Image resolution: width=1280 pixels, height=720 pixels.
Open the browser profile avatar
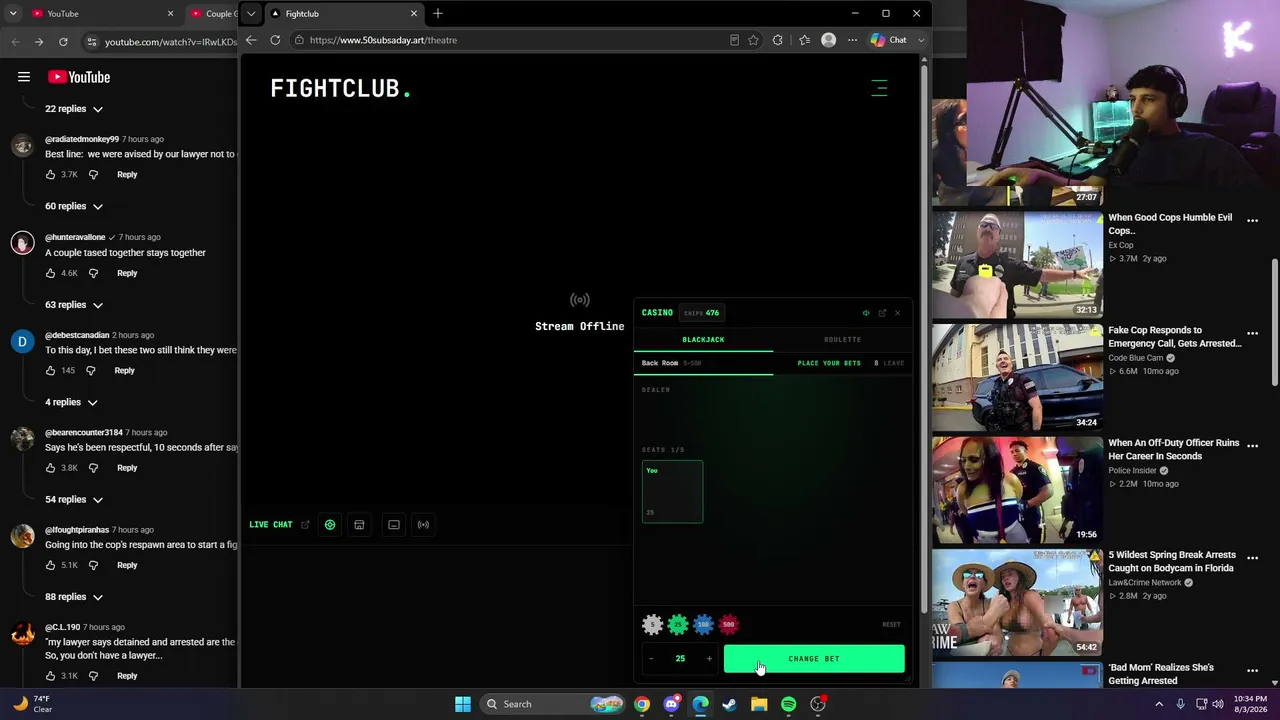point(828,40)
